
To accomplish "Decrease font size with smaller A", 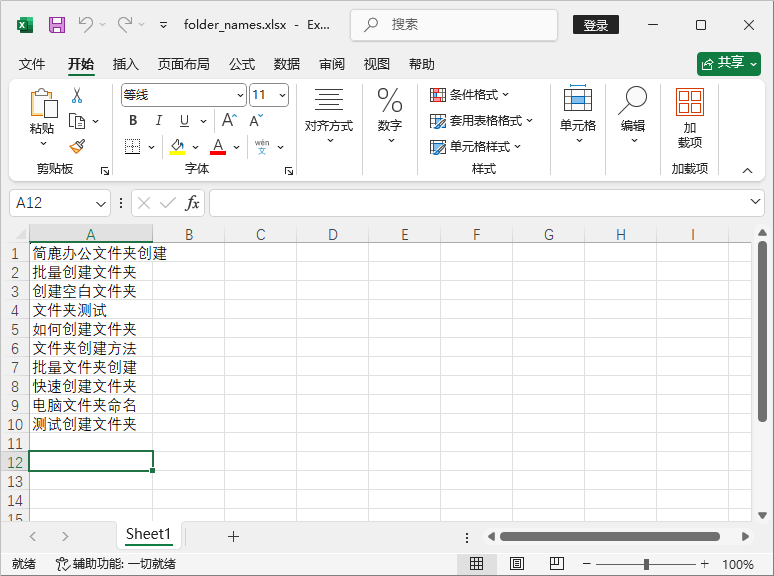I will pos(256,120).
